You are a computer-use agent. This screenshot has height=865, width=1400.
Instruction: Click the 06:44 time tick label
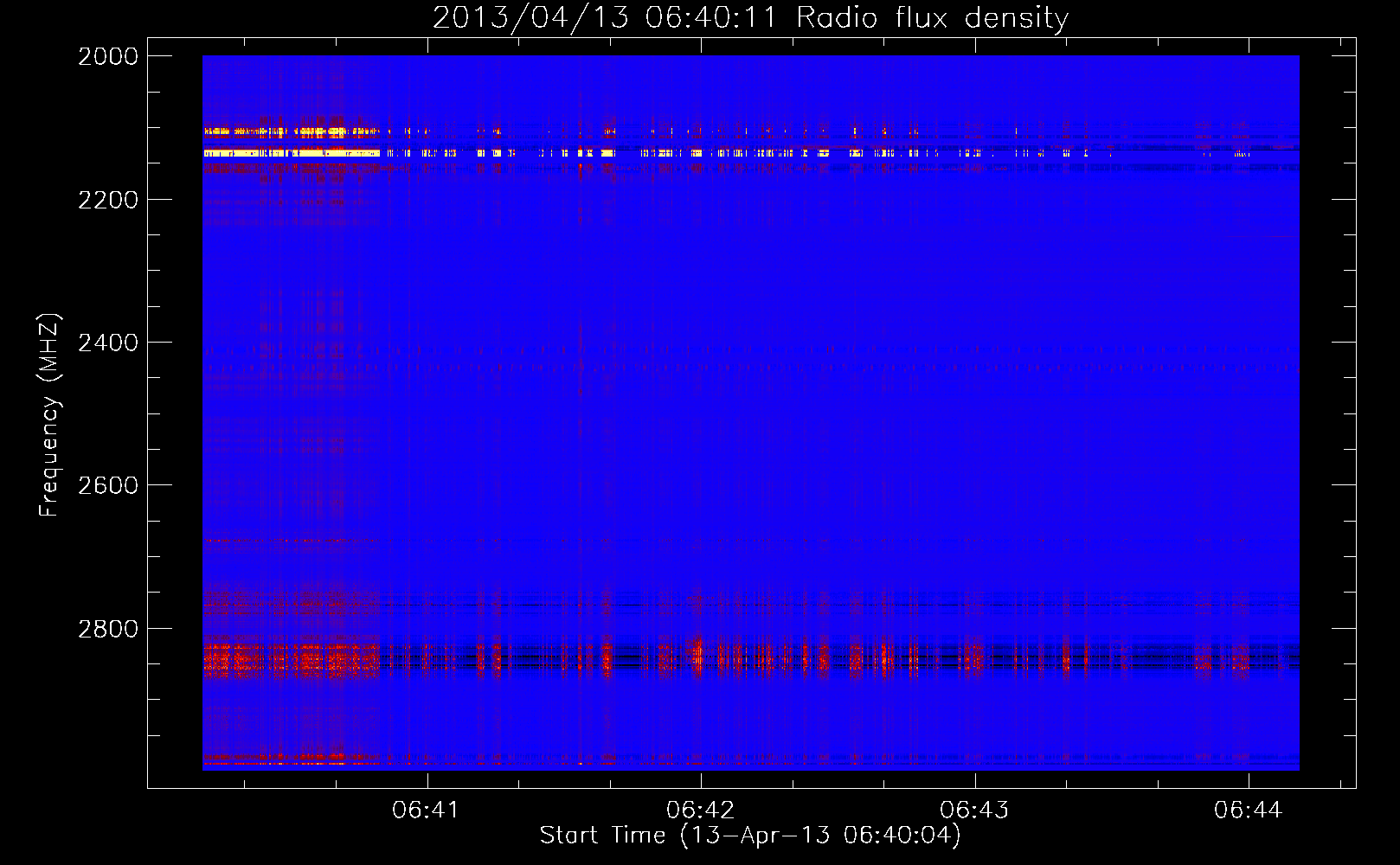[1248, 810]
